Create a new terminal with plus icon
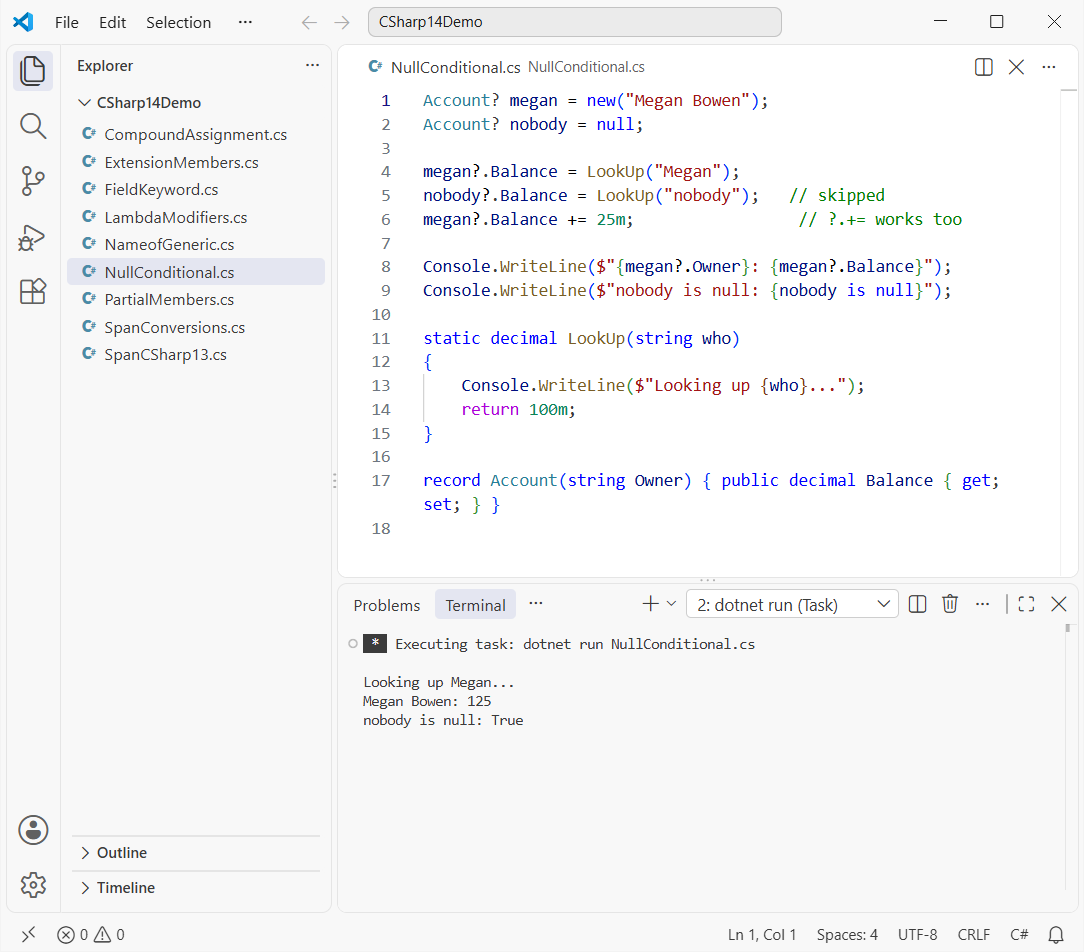 click(650, 604)
